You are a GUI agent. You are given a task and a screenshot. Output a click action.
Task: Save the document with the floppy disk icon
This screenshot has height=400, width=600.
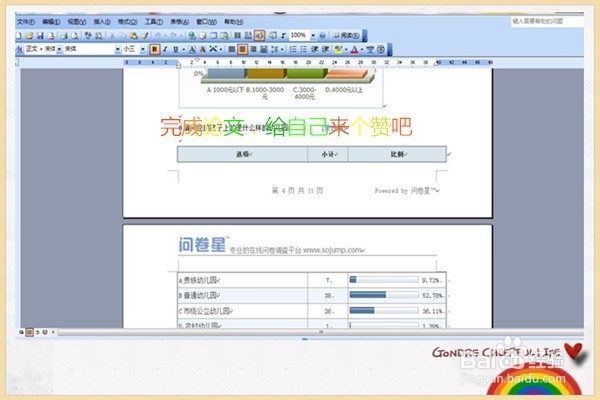(40, 36)
